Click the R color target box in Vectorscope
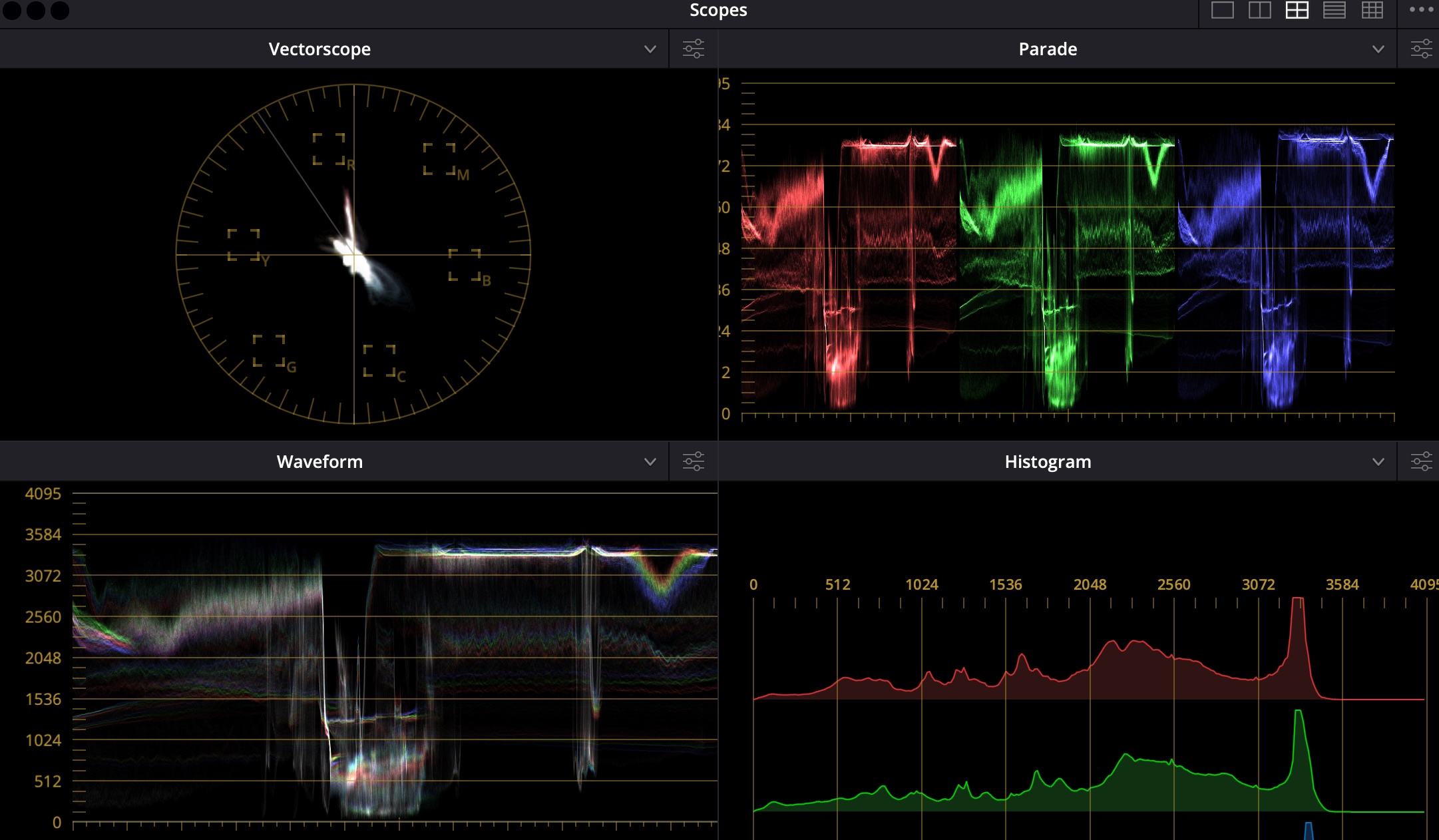1439x840 pixels. coord(329,149)
